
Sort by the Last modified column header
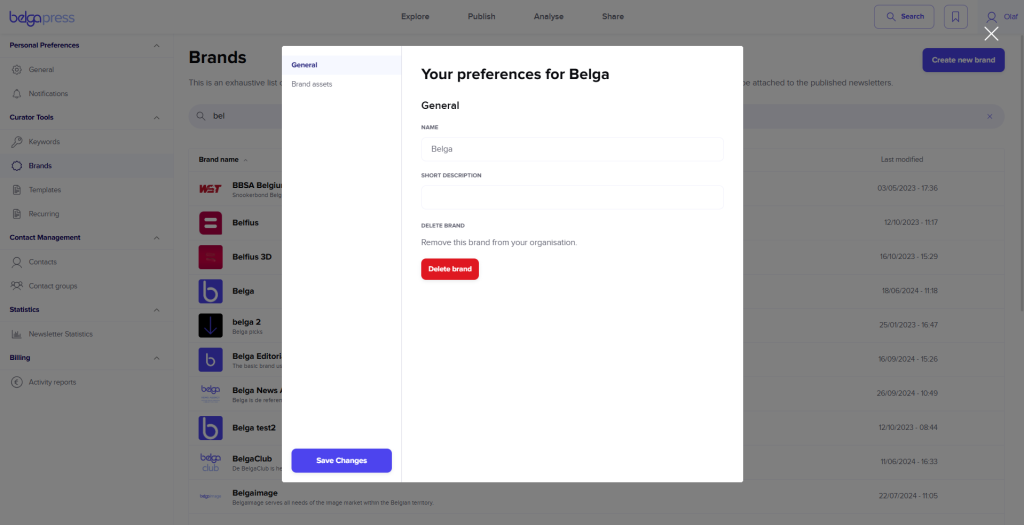tap(902, 159)
